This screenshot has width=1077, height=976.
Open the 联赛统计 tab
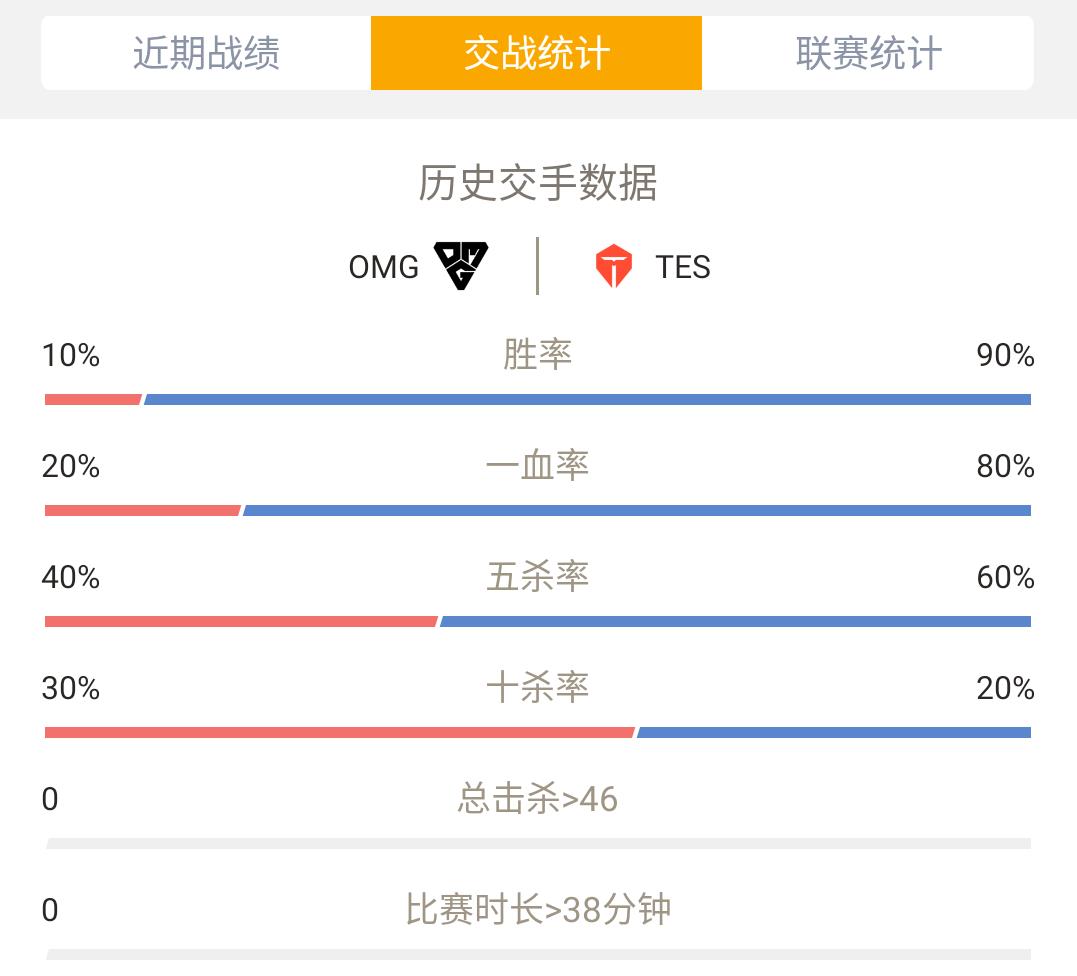[x=868, y=53]
